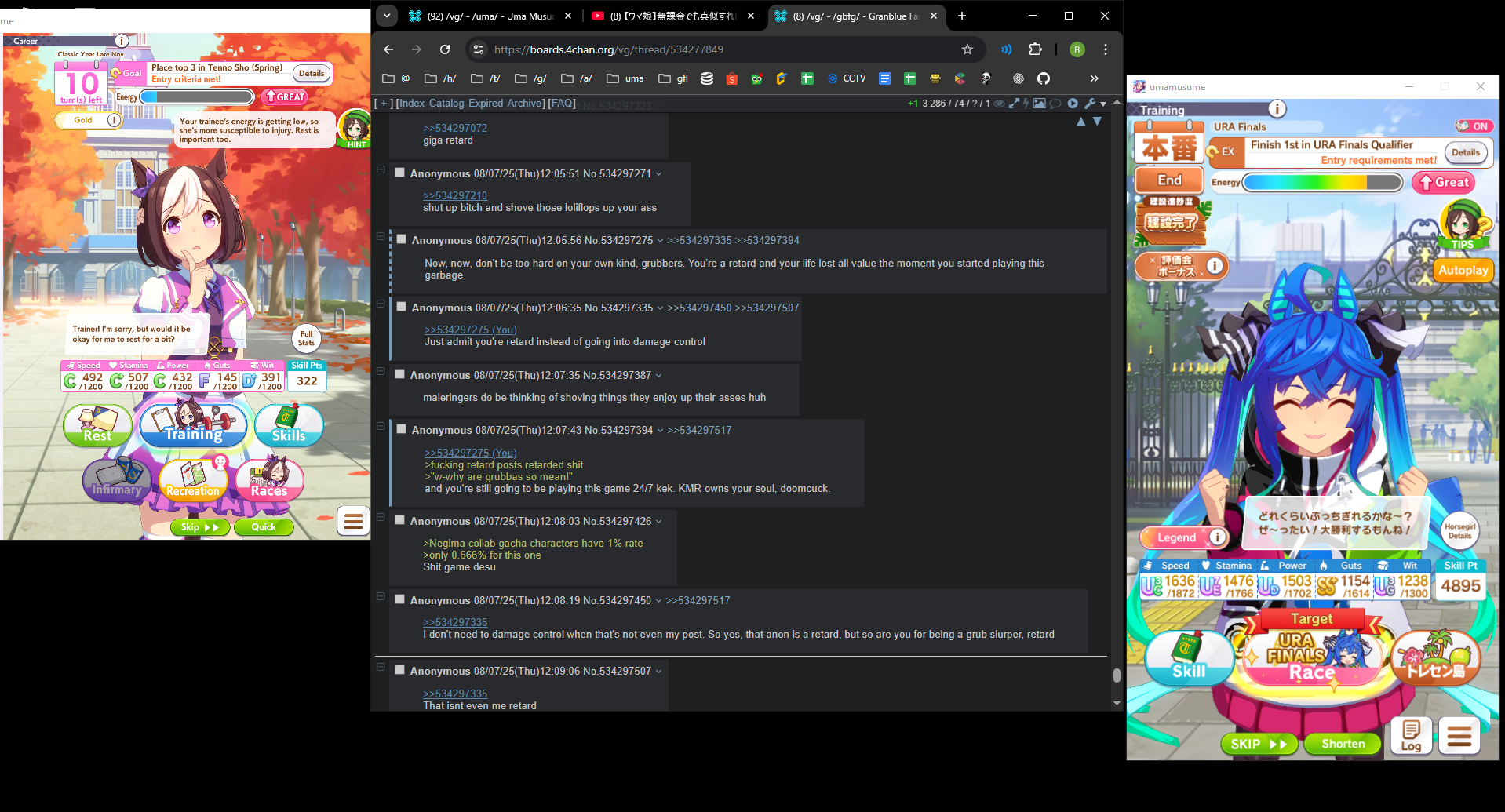
Task: Open the /h/ bookmarks folder
Action: click(x=440, y=78)
